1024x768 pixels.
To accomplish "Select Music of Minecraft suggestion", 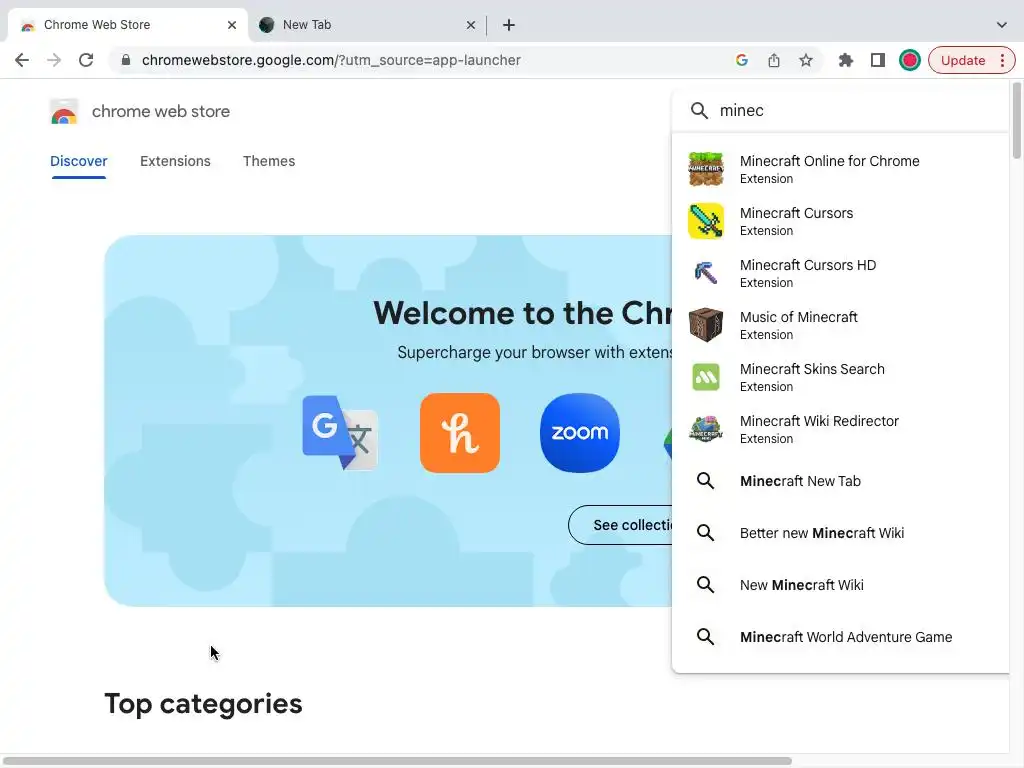I will (840, 325).
